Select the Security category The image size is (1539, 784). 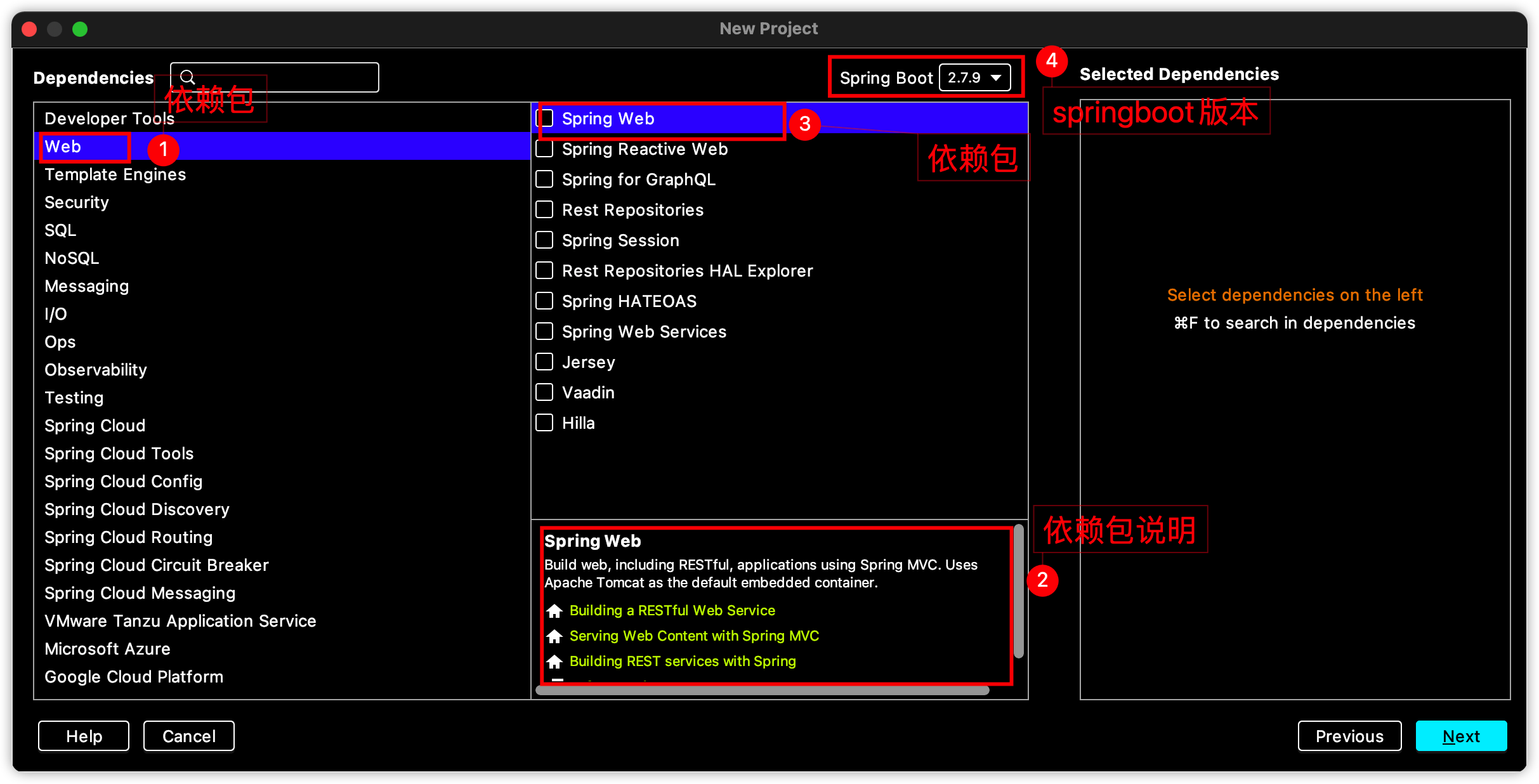[282, 202]
